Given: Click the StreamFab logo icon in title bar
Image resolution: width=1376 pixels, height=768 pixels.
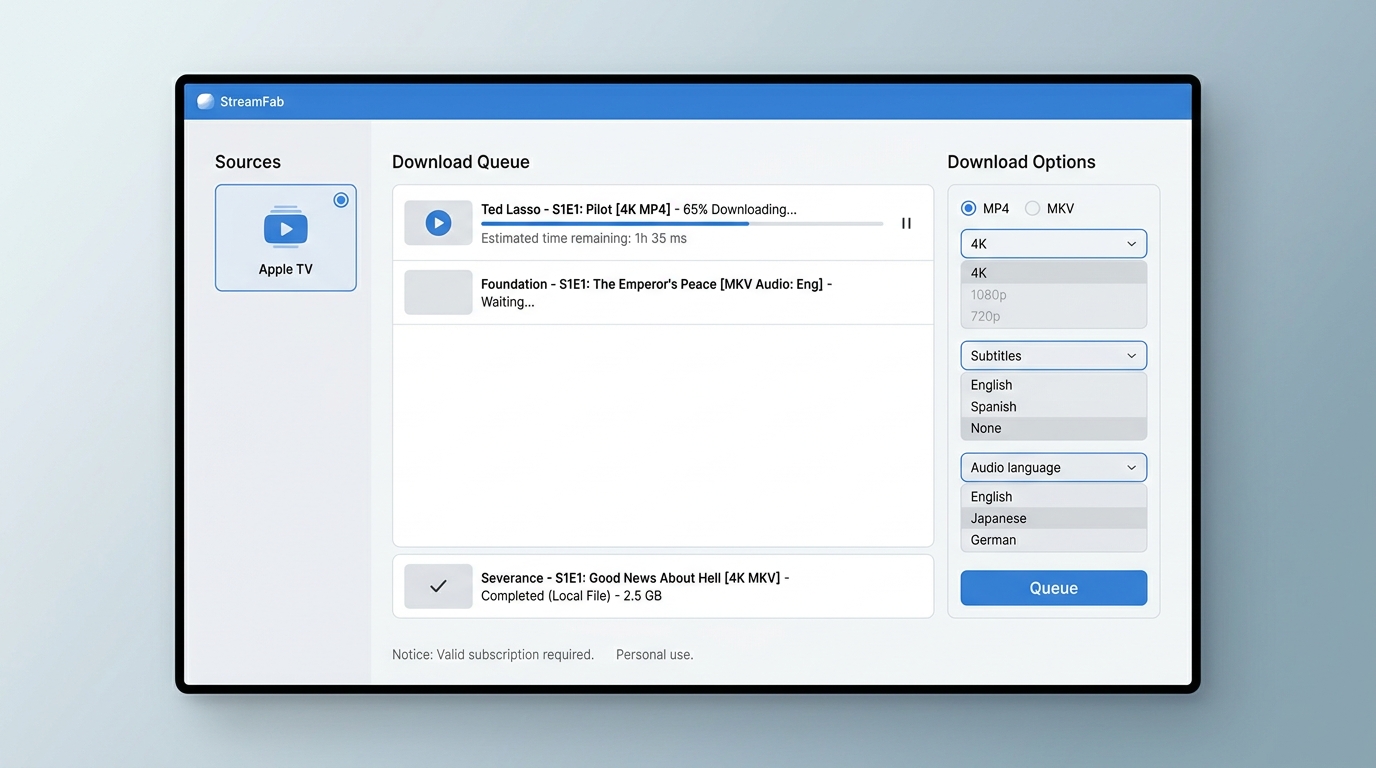Looking at the screenshot, I should pos(205,101).
